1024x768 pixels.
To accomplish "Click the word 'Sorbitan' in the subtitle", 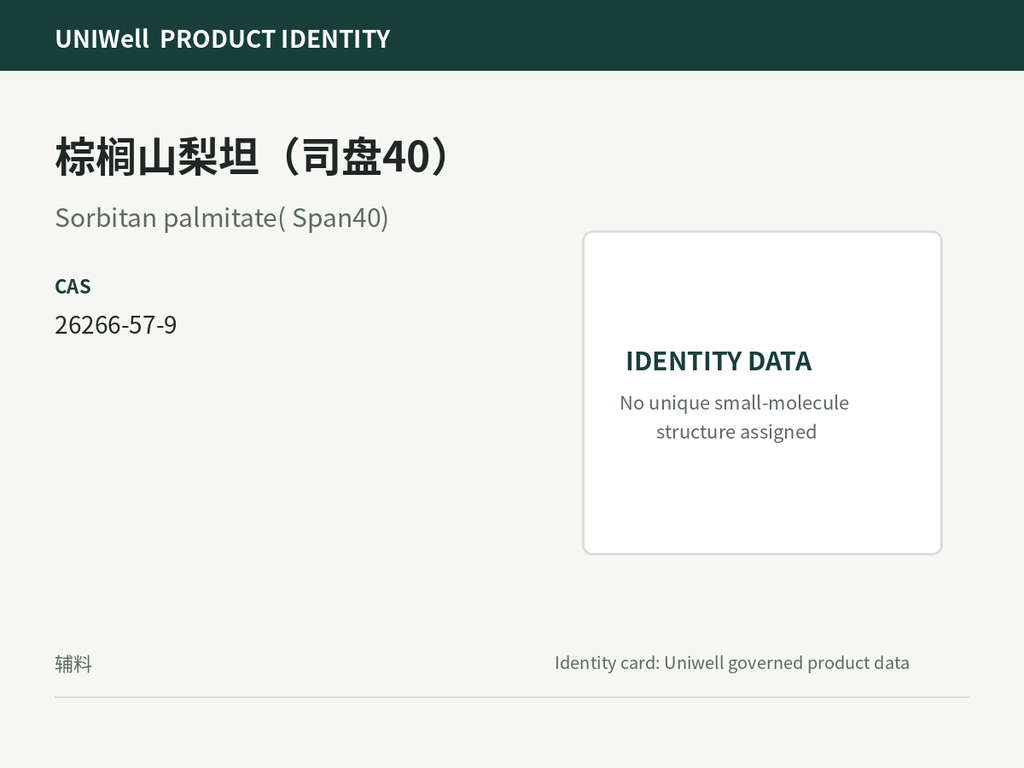I will click(106, 218).
